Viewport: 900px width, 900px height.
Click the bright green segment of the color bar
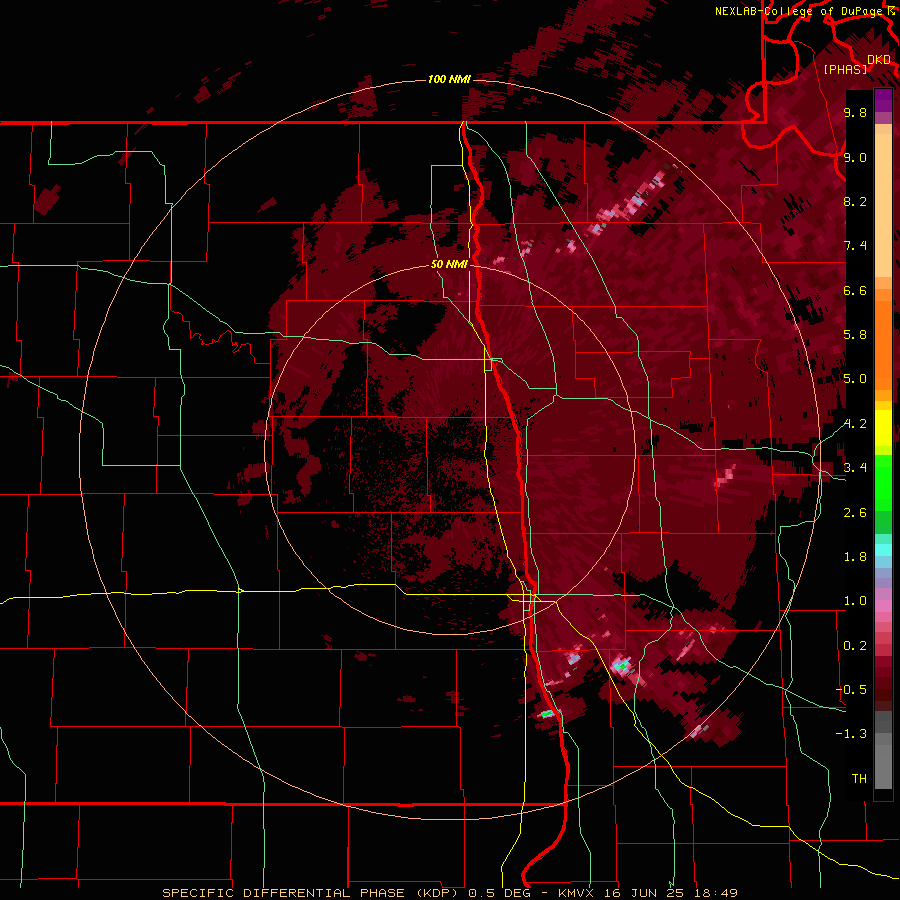tap(883, 483)
